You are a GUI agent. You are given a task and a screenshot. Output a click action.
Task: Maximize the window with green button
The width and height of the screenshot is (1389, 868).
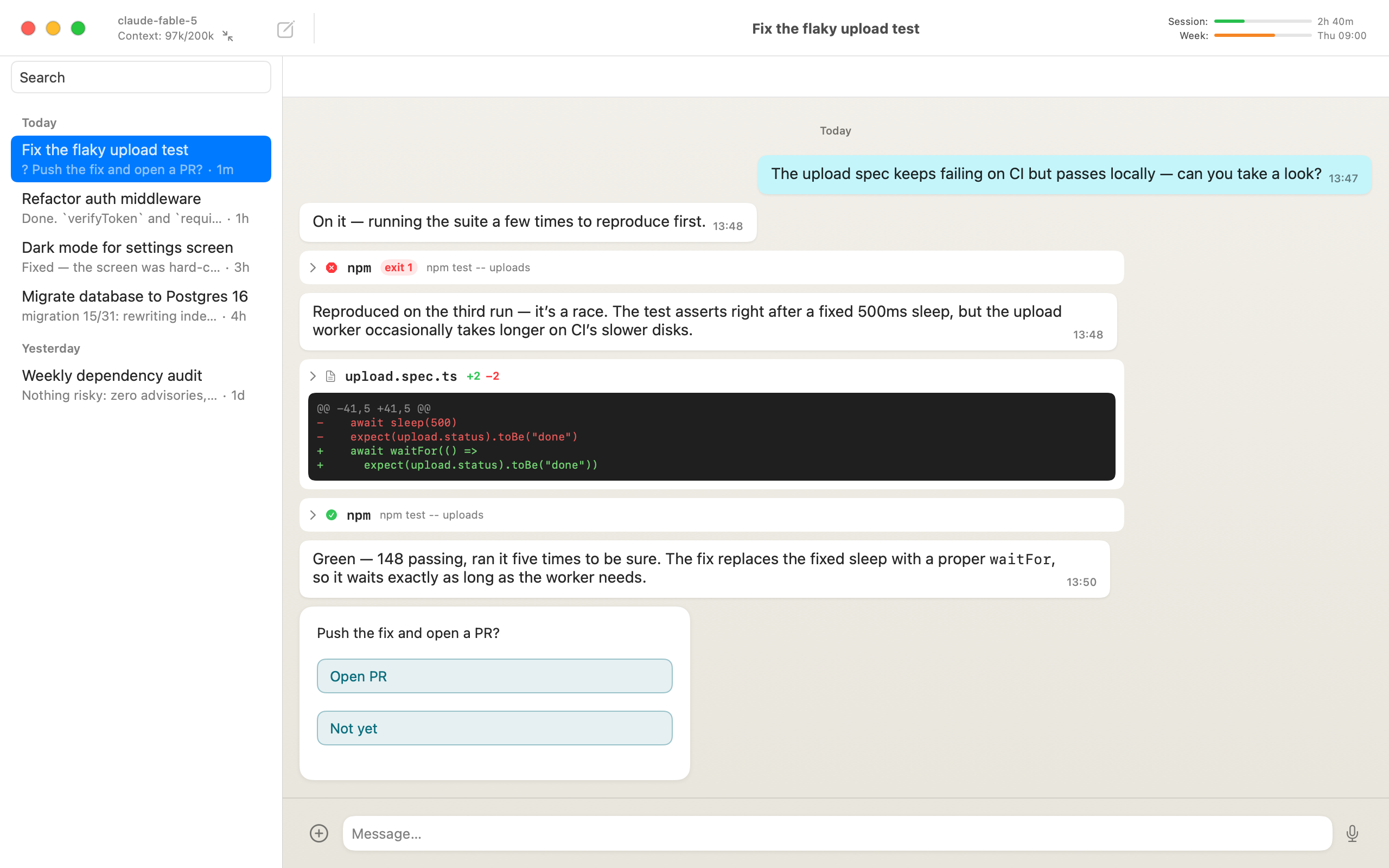pos(78,28)
